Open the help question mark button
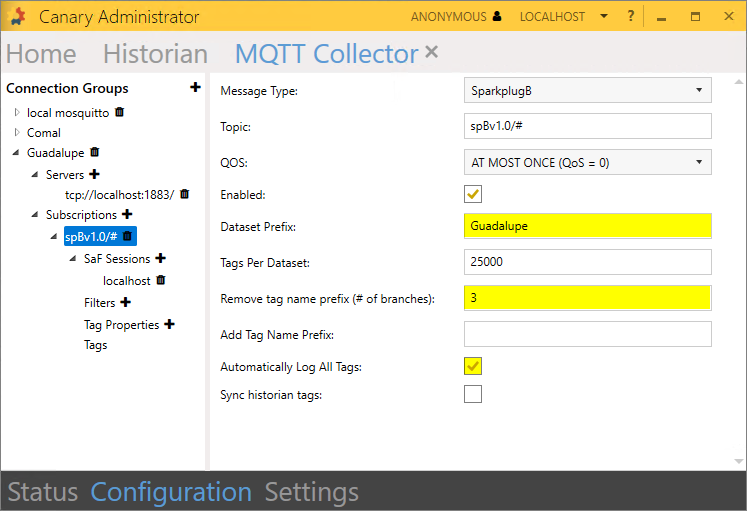The width and height of the screenshot is (747, 511). coord(631,17)
